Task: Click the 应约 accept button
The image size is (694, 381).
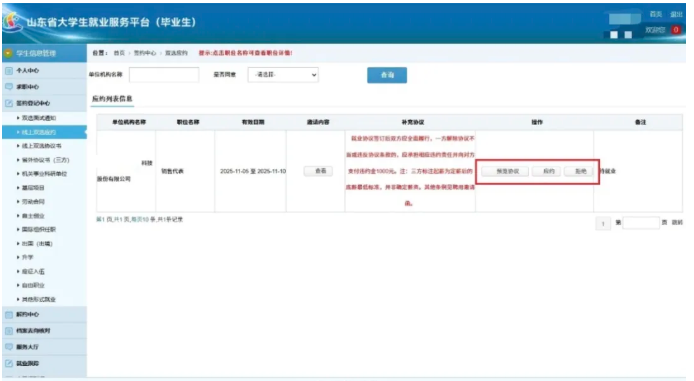Action: click(547, 171)
